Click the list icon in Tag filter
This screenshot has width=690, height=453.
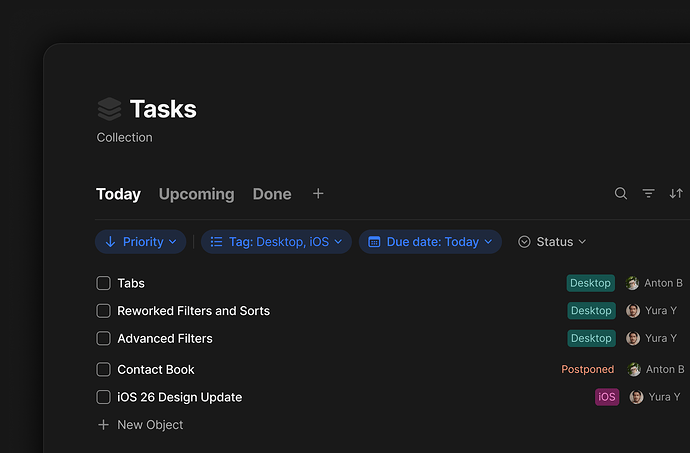point(216,242)
